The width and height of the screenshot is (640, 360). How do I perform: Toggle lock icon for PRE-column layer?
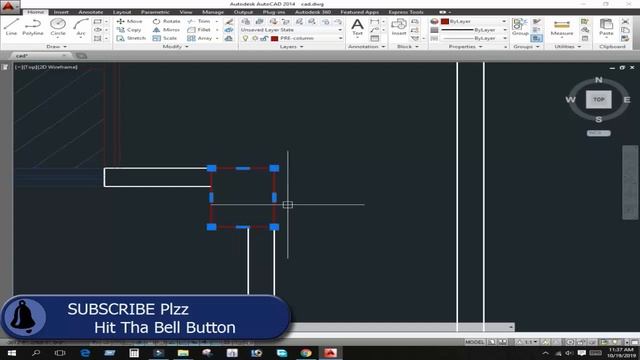pyautogui.click(x=264, y=38)
